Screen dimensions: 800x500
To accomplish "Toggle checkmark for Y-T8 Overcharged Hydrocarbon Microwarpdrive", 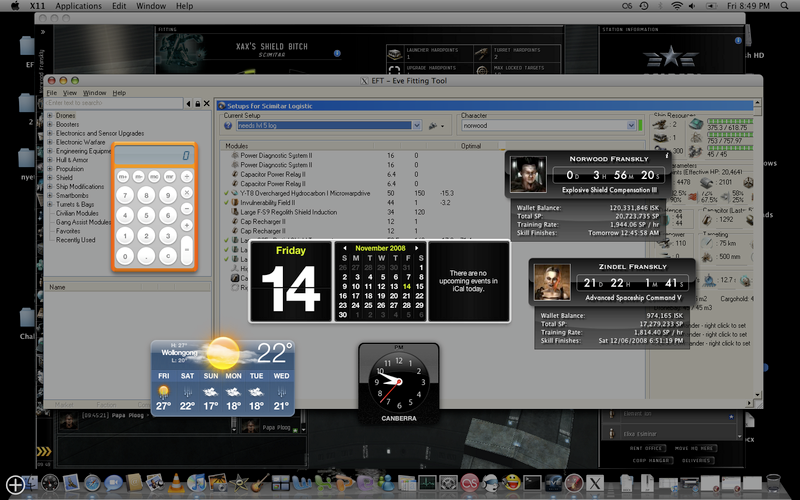I will pos(226,193).
